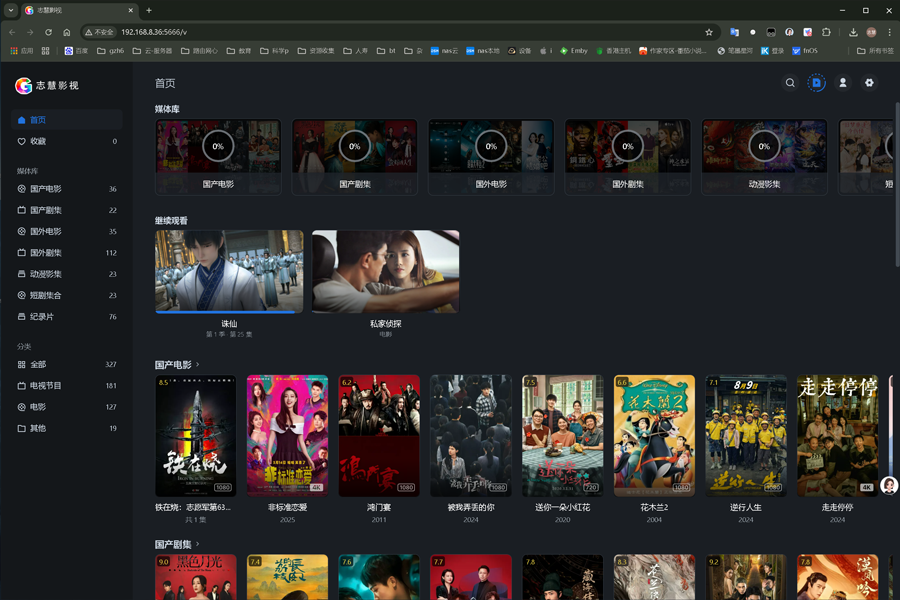The image size is (900, 600).
Task: Click the 诛仙 playback progress bar
Action: coord(229,312)
